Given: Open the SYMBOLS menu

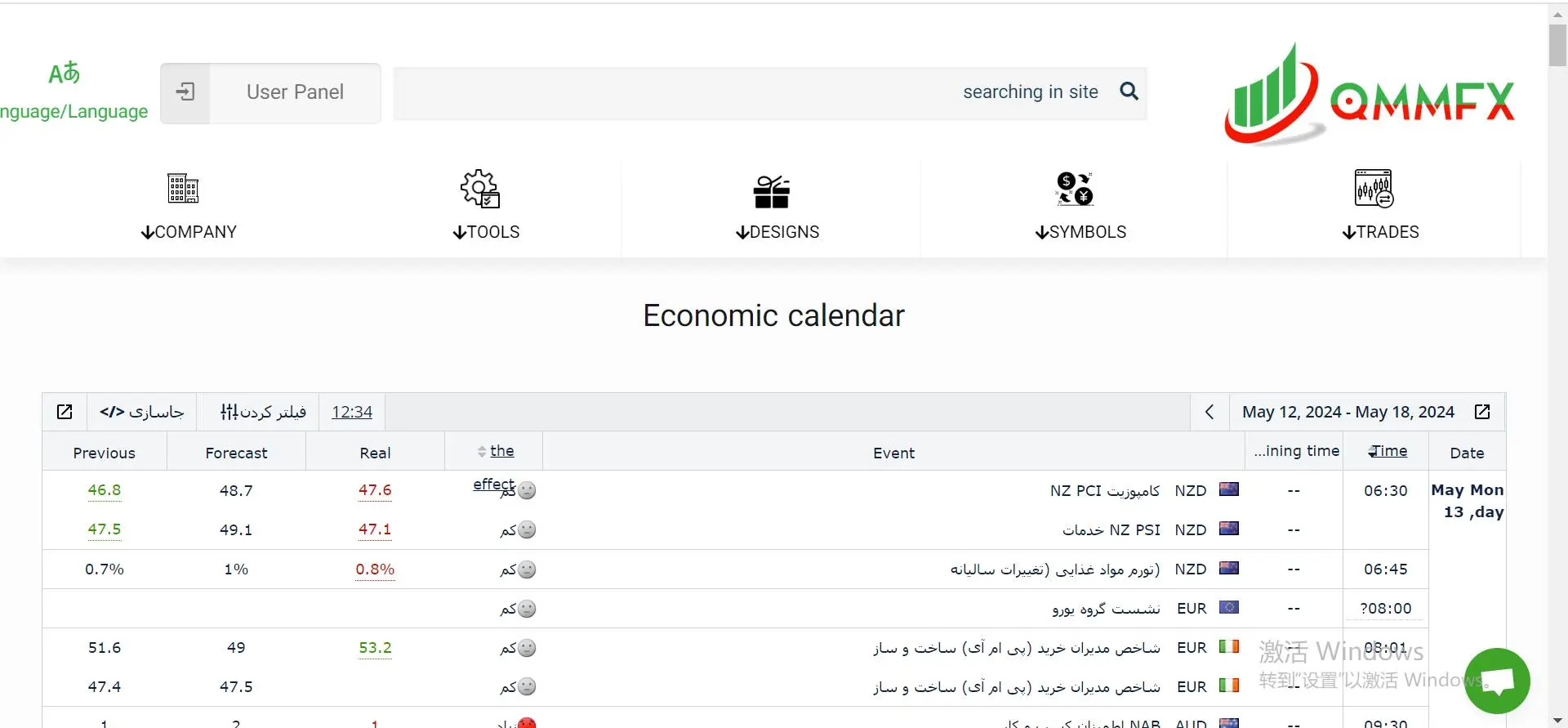Looking at the screenshot, I should [x=1080, y=207].
